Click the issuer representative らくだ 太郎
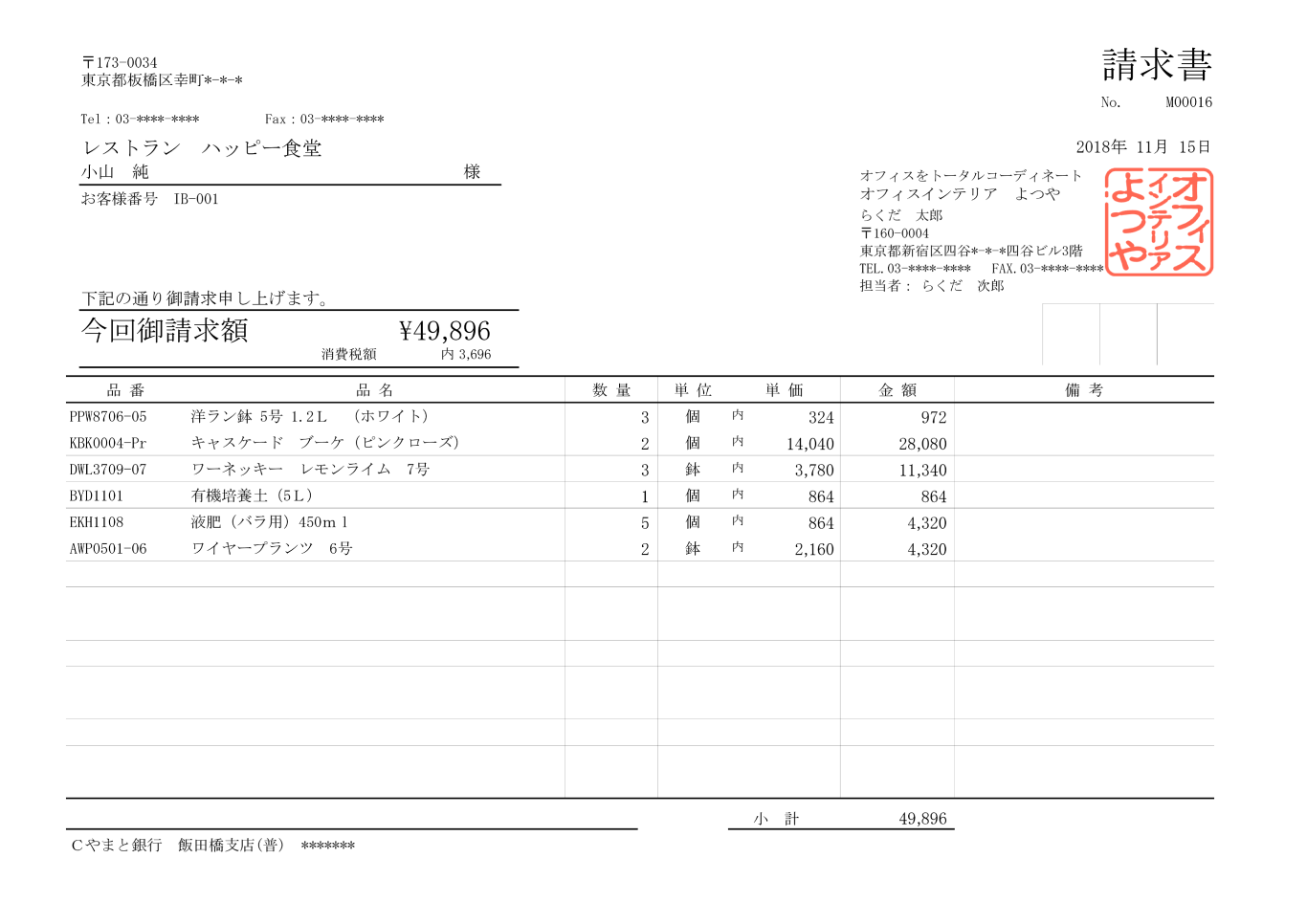 (x=901, y=216)
